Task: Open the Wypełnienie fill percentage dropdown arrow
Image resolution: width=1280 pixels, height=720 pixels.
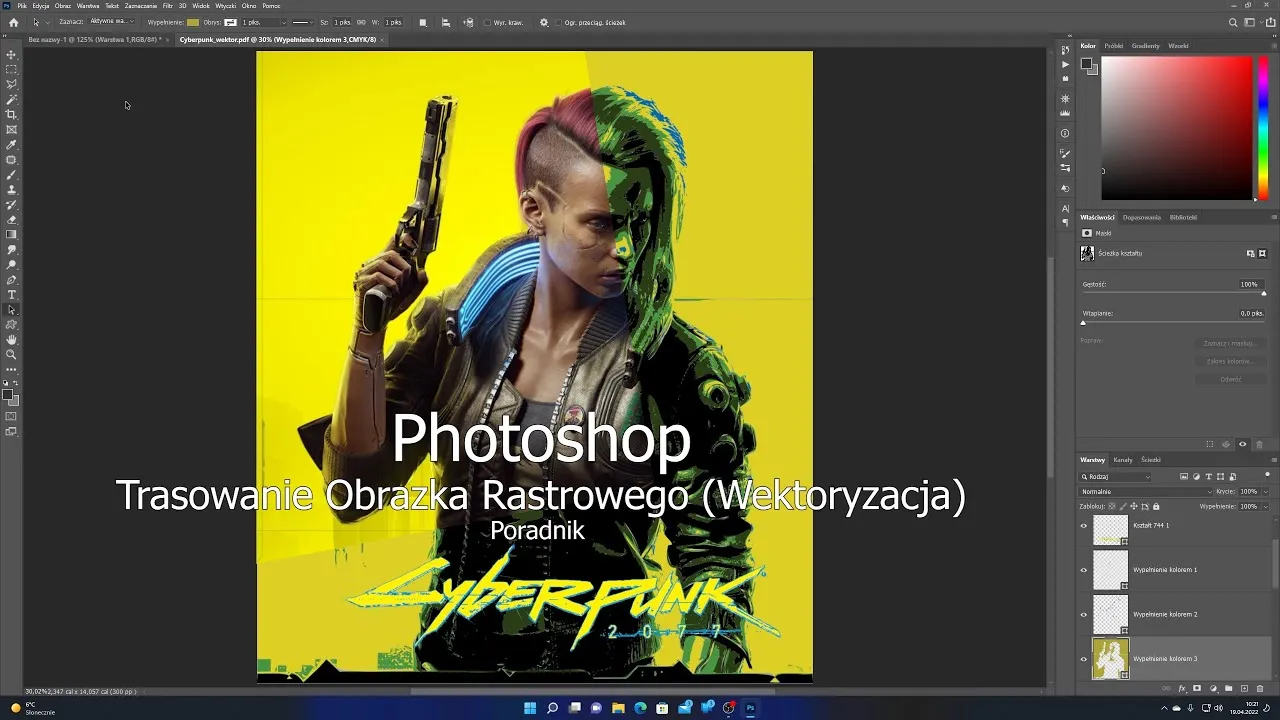Action: (1265, 507)
